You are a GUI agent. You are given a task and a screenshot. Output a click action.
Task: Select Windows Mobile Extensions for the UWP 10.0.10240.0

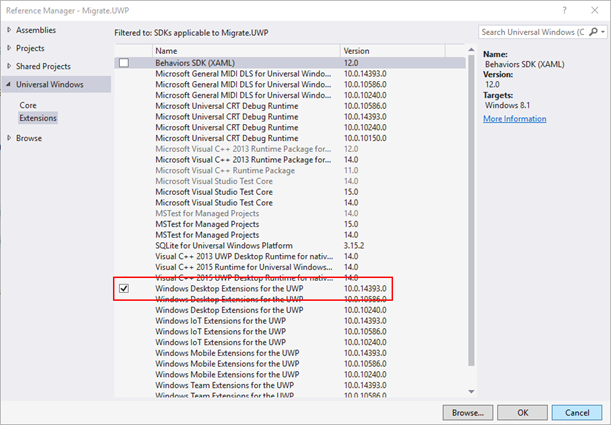(290, 374)
